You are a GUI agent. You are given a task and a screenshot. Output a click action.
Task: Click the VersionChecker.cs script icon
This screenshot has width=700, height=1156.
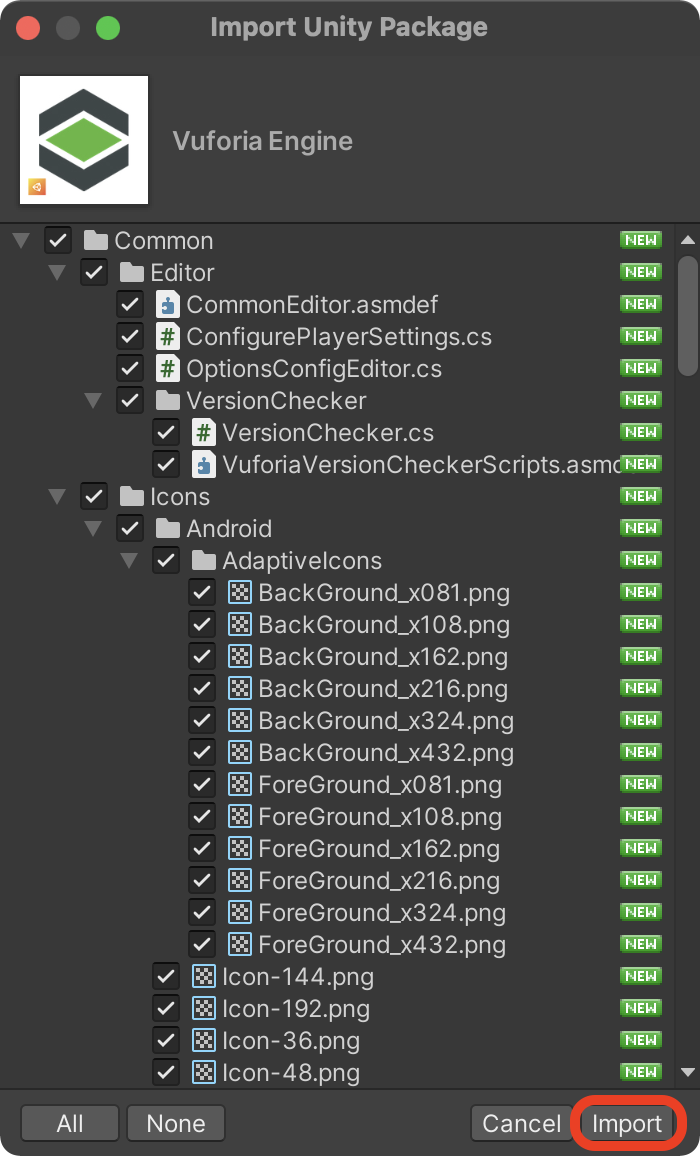[x=204, y=433]
